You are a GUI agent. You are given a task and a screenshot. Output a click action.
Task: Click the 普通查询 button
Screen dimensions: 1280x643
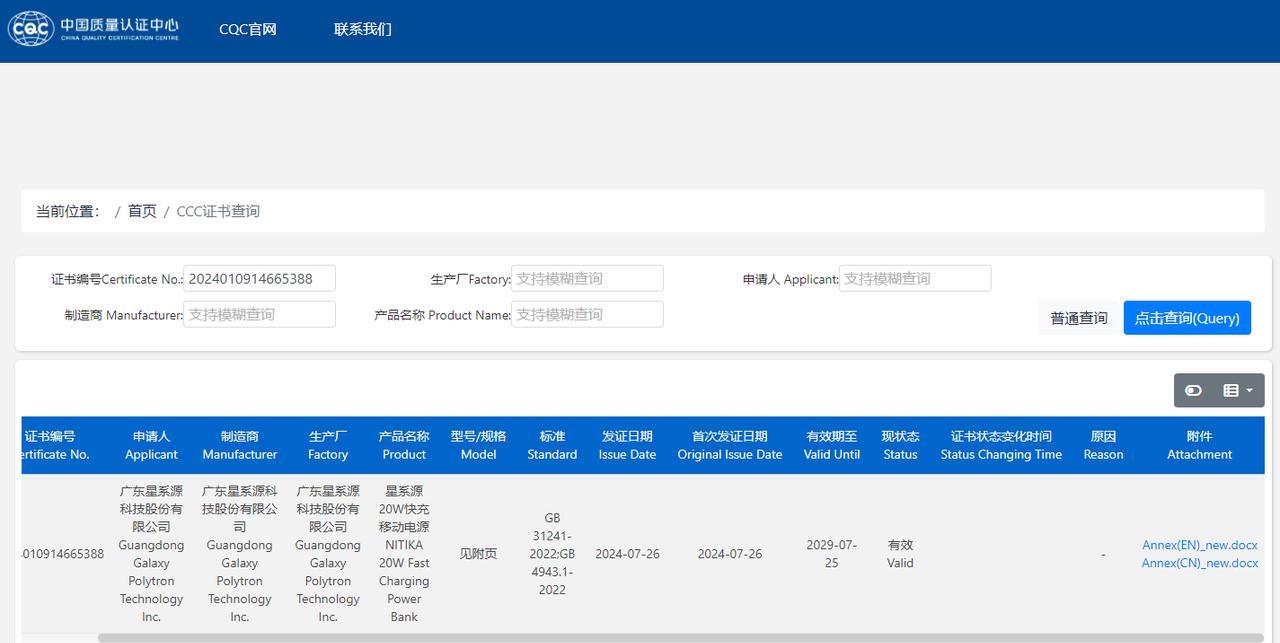click(1078, 318)
